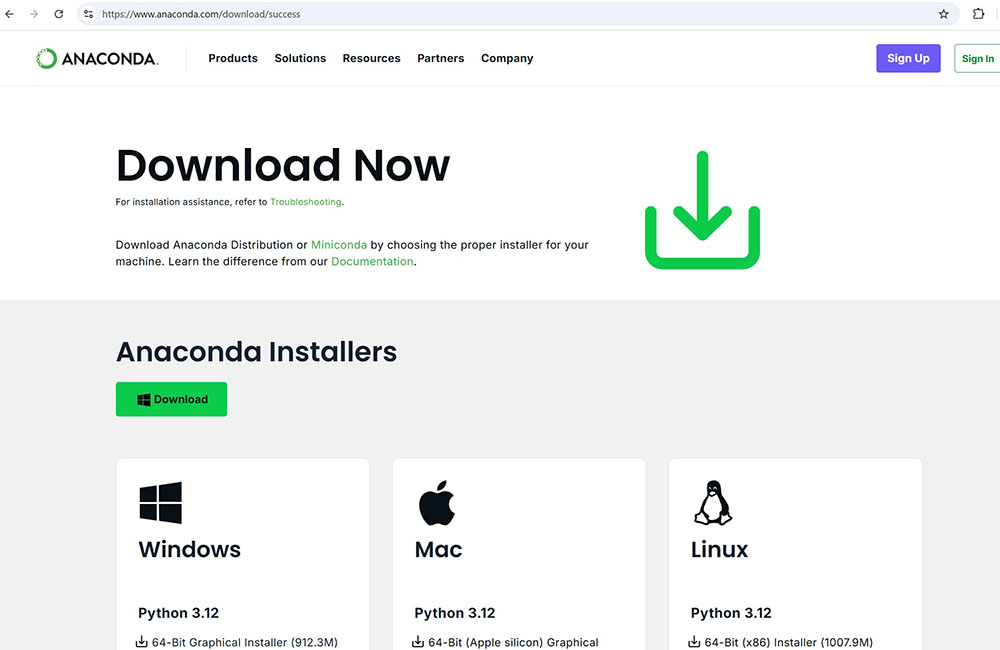Reload the page with the refresh icon

(x=59, y=14)
